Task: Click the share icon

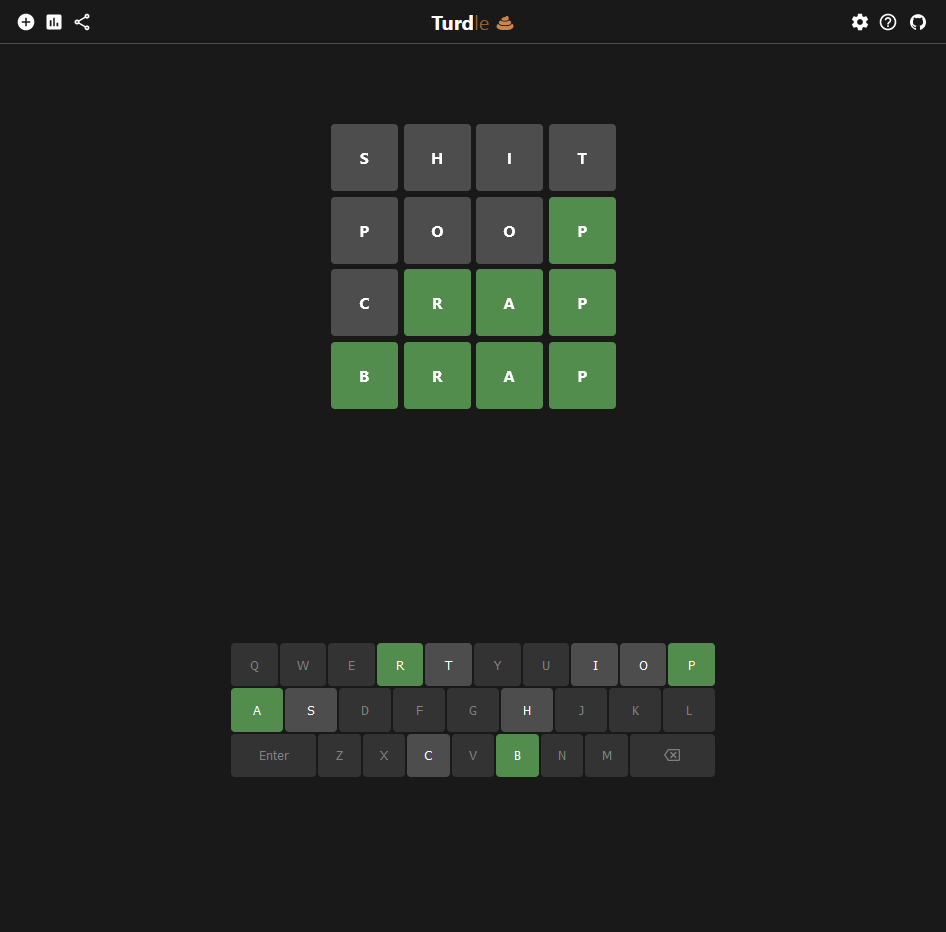Action: [x=82, y=22]
